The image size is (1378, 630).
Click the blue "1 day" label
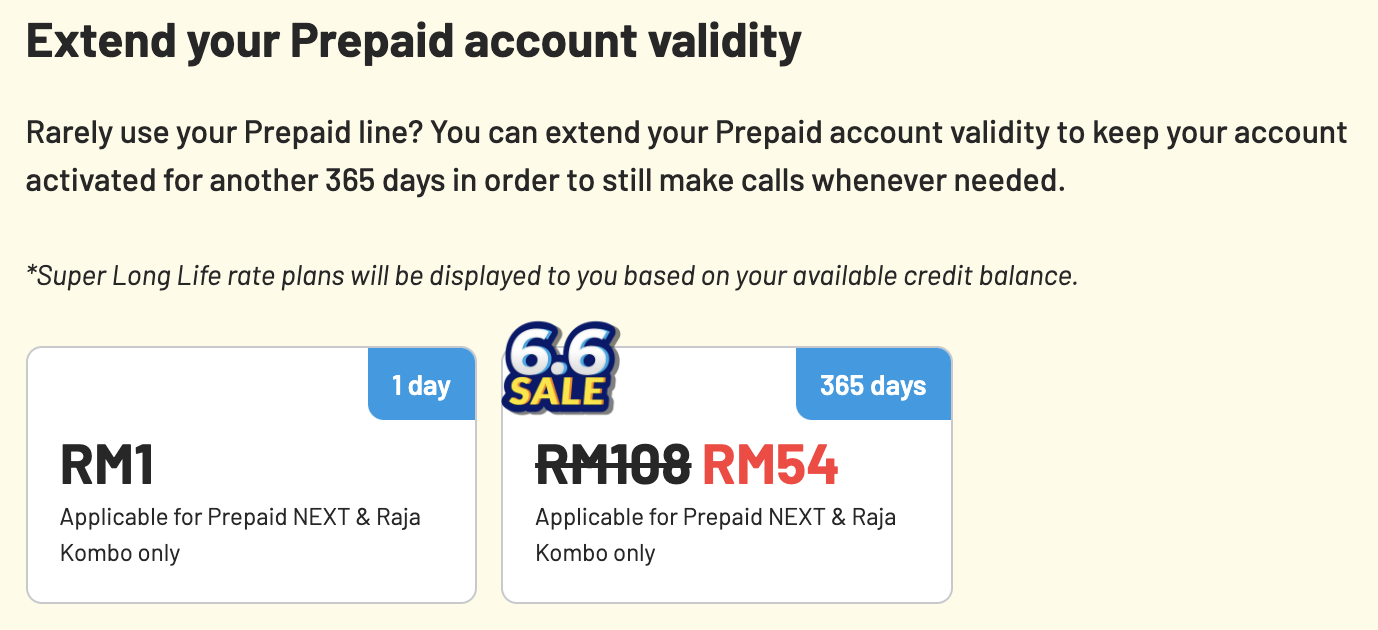(421, 385)
